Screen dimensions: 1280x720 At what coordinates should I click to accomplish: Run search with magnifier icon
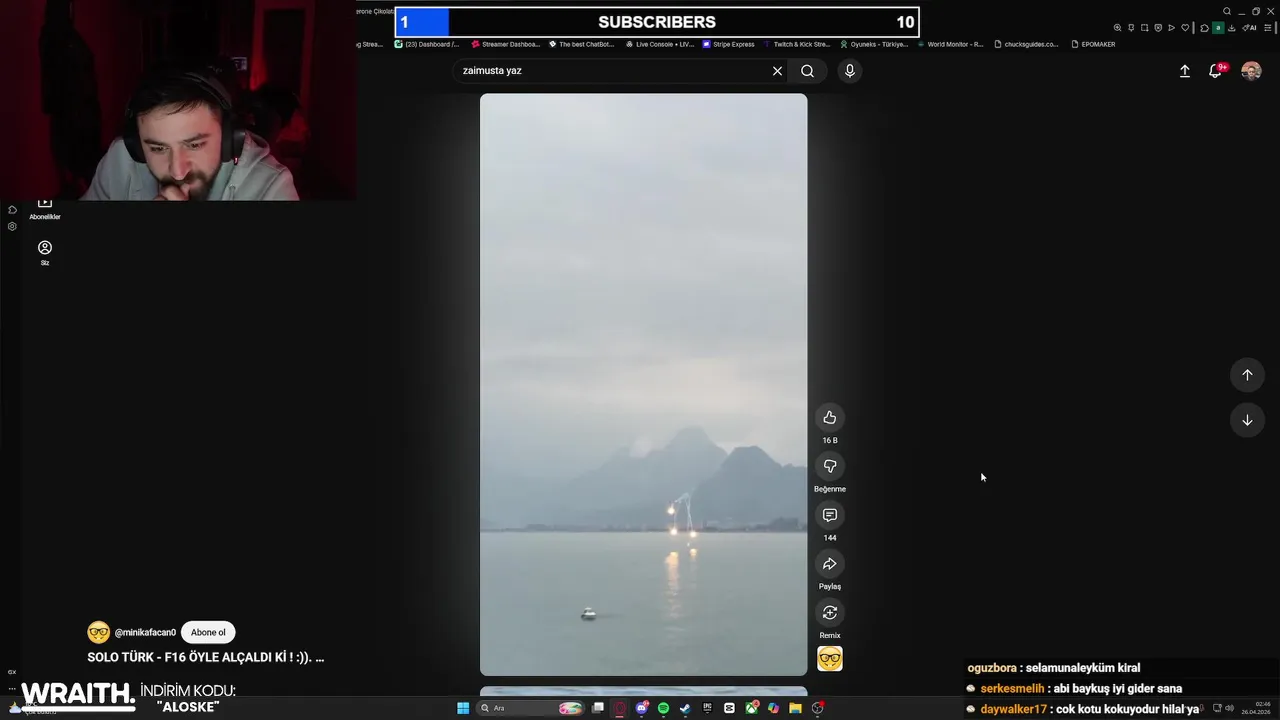click(x=808, y=71)
